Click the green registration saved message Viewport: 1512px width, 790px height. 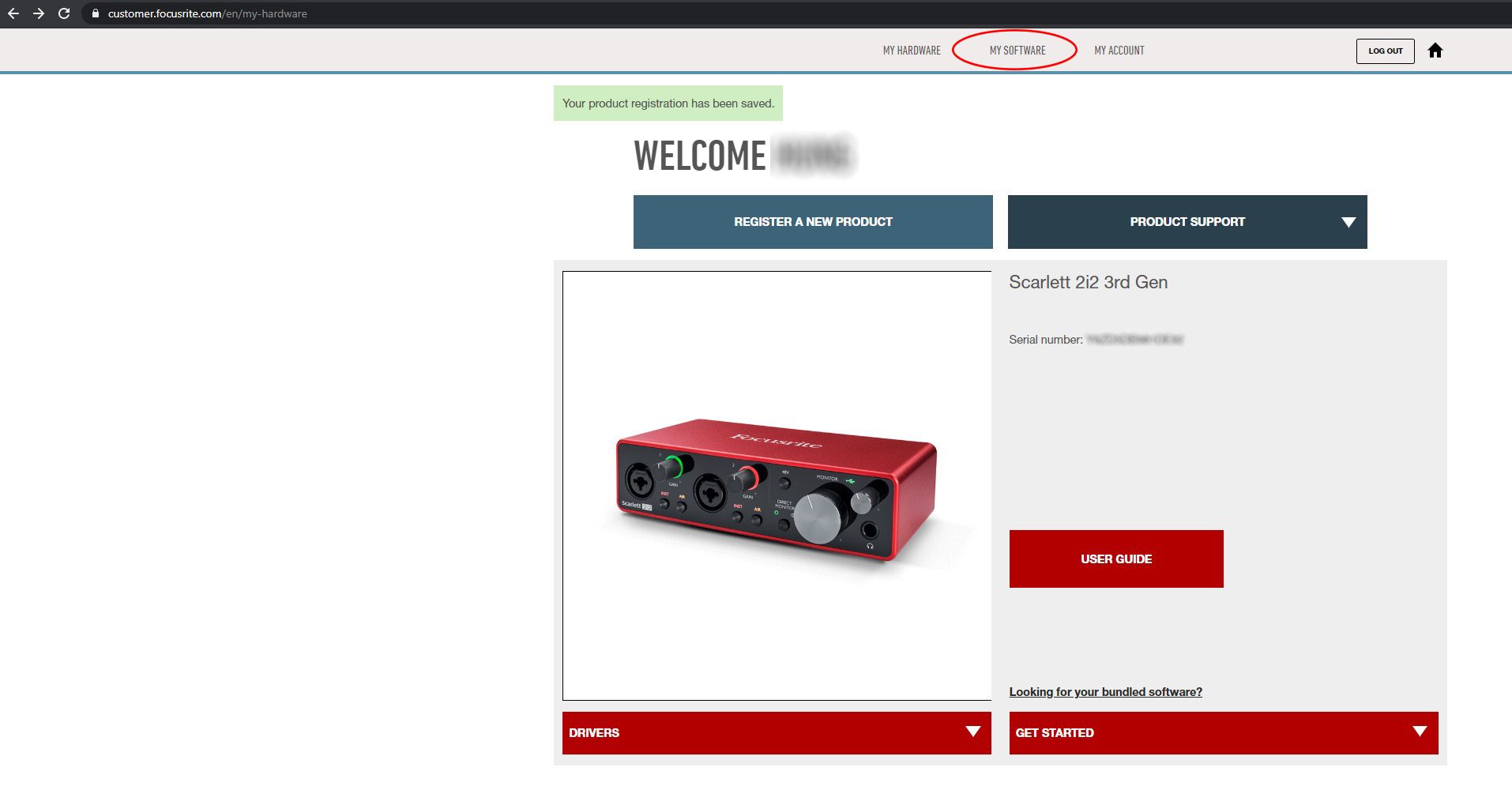tap(668, 103)
